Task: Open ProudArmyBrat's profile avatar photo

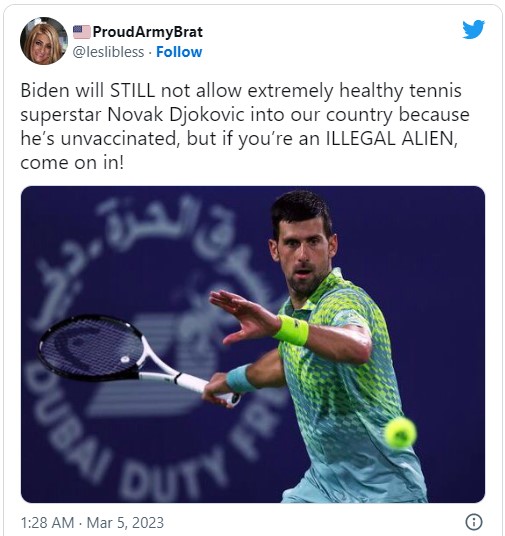Action: pos(44,41)
